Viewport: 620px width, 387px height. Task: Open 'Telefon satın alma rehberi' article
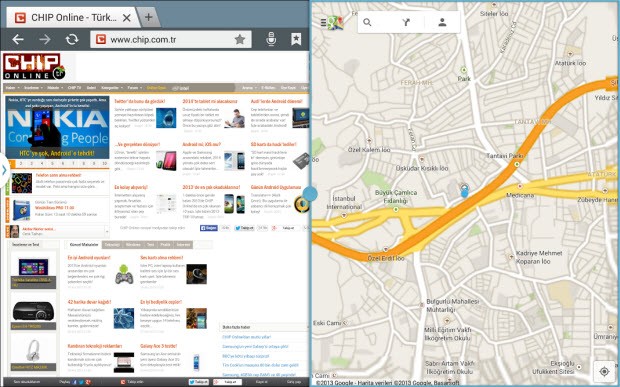(59, 175)
